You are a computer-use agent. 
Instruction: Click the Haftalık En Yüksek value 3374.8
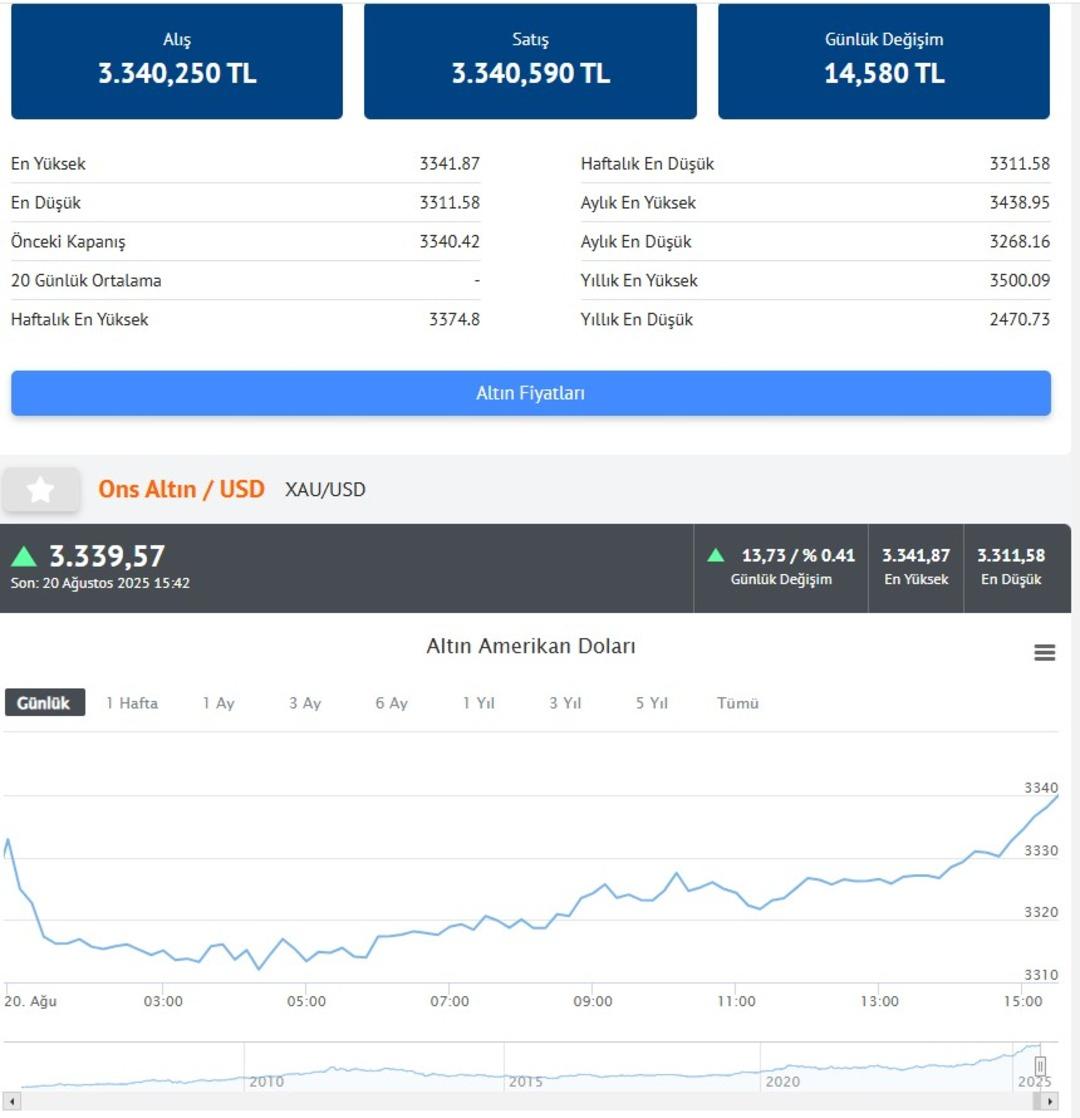454,319
